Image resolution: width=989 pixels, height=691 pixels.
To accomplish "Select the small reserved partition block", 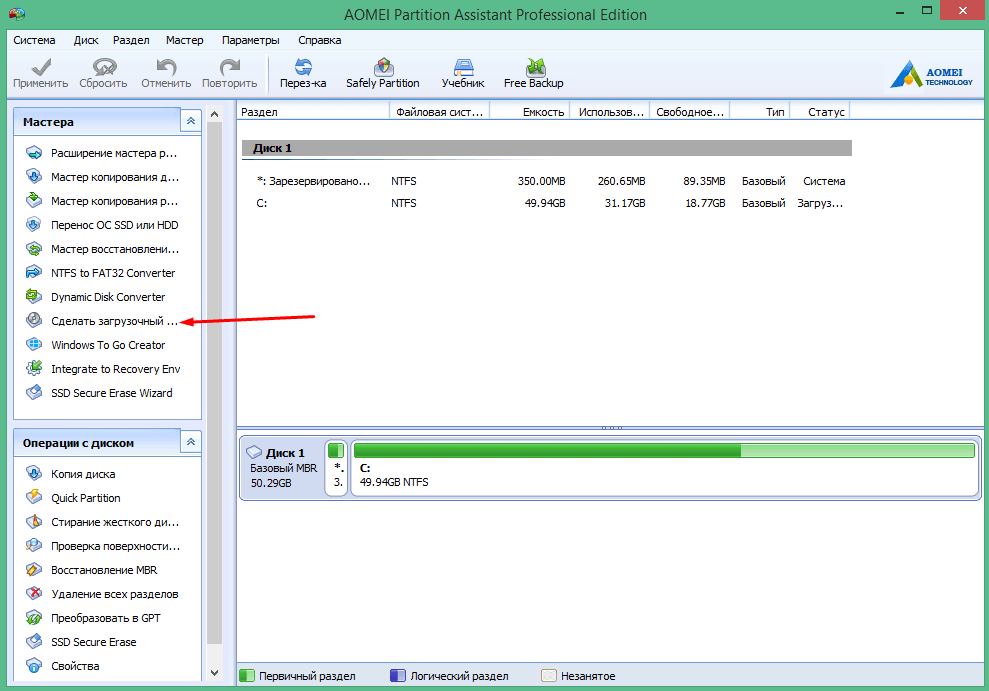I will coord(336,468).
